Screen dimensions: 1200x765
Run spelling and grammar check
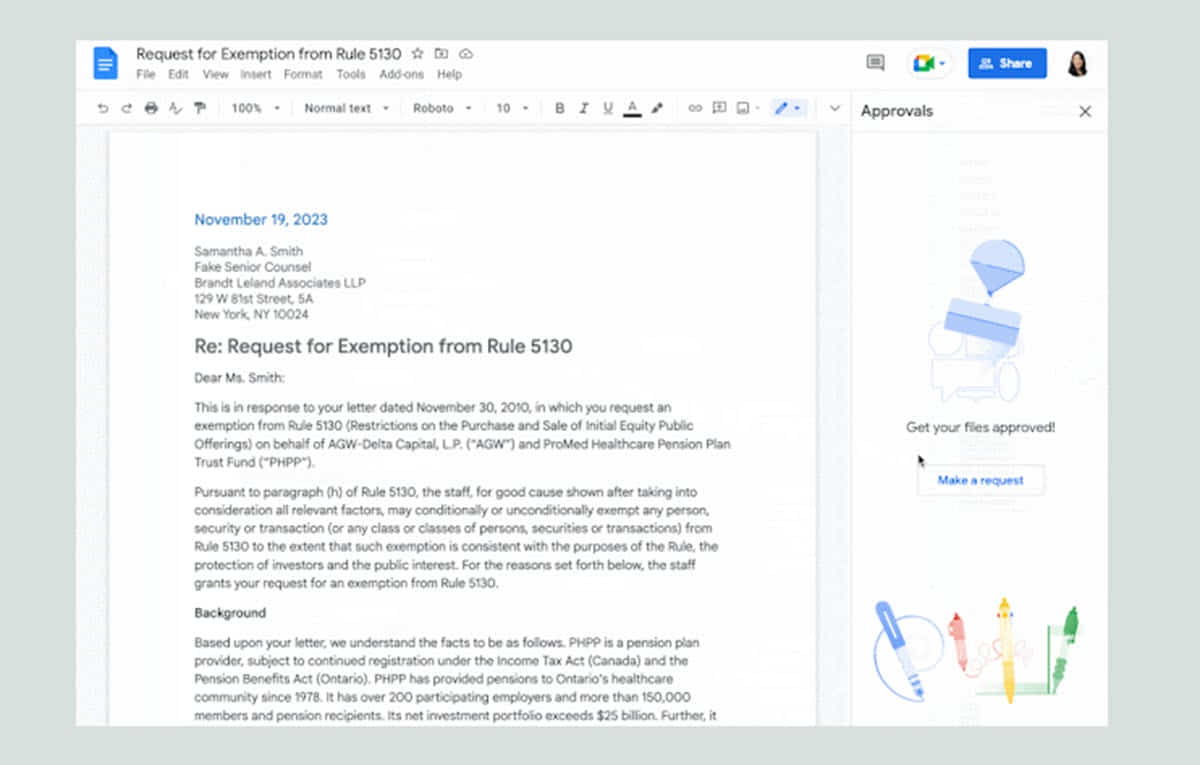[x=176, y=108]
